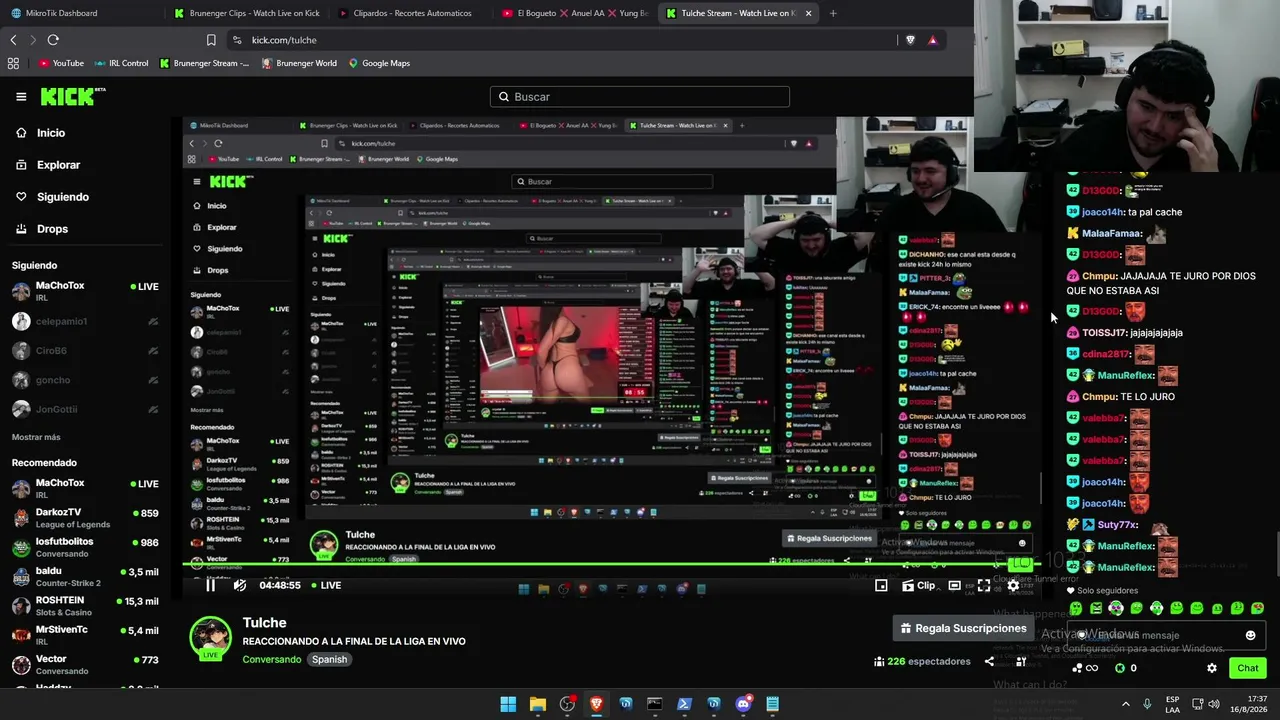The height and width of the screenshot is (720, 1280).
Task: Open recommended channel losfutbolitos
Action: pyautogui.click(x=85, y=547)
